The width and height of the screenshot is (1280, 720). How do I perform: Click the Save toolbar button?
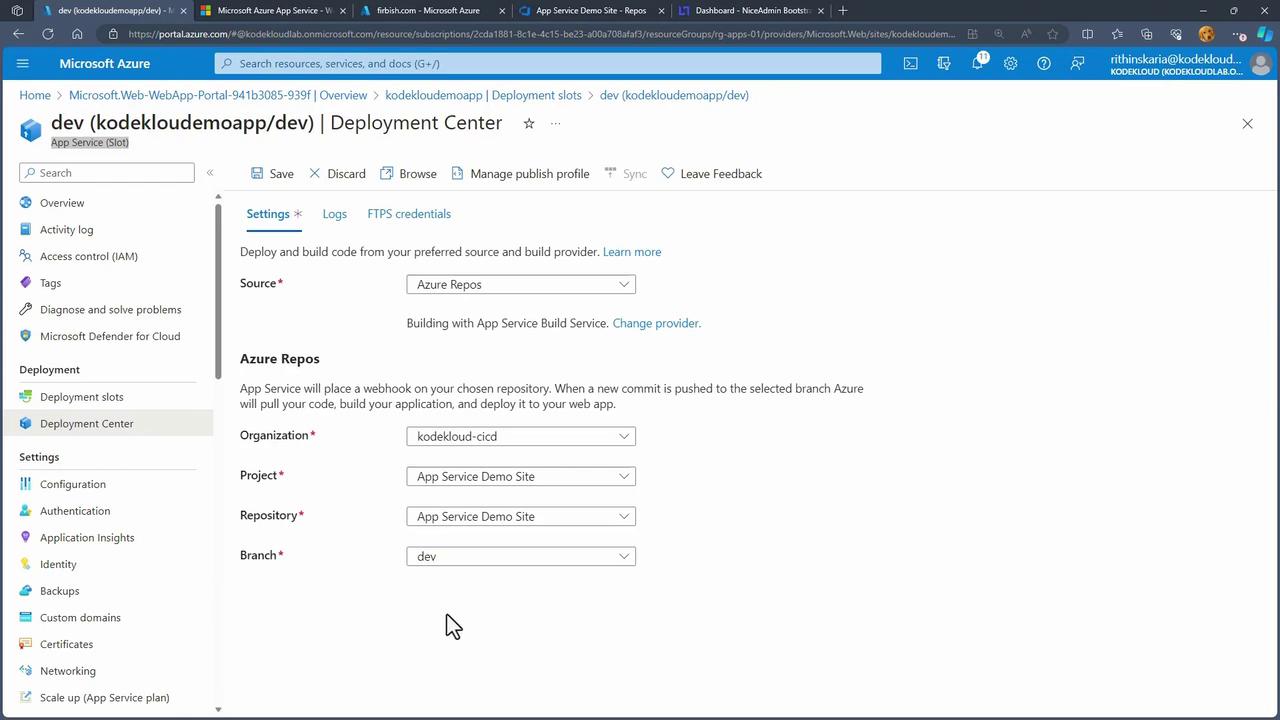click(272, 174)
